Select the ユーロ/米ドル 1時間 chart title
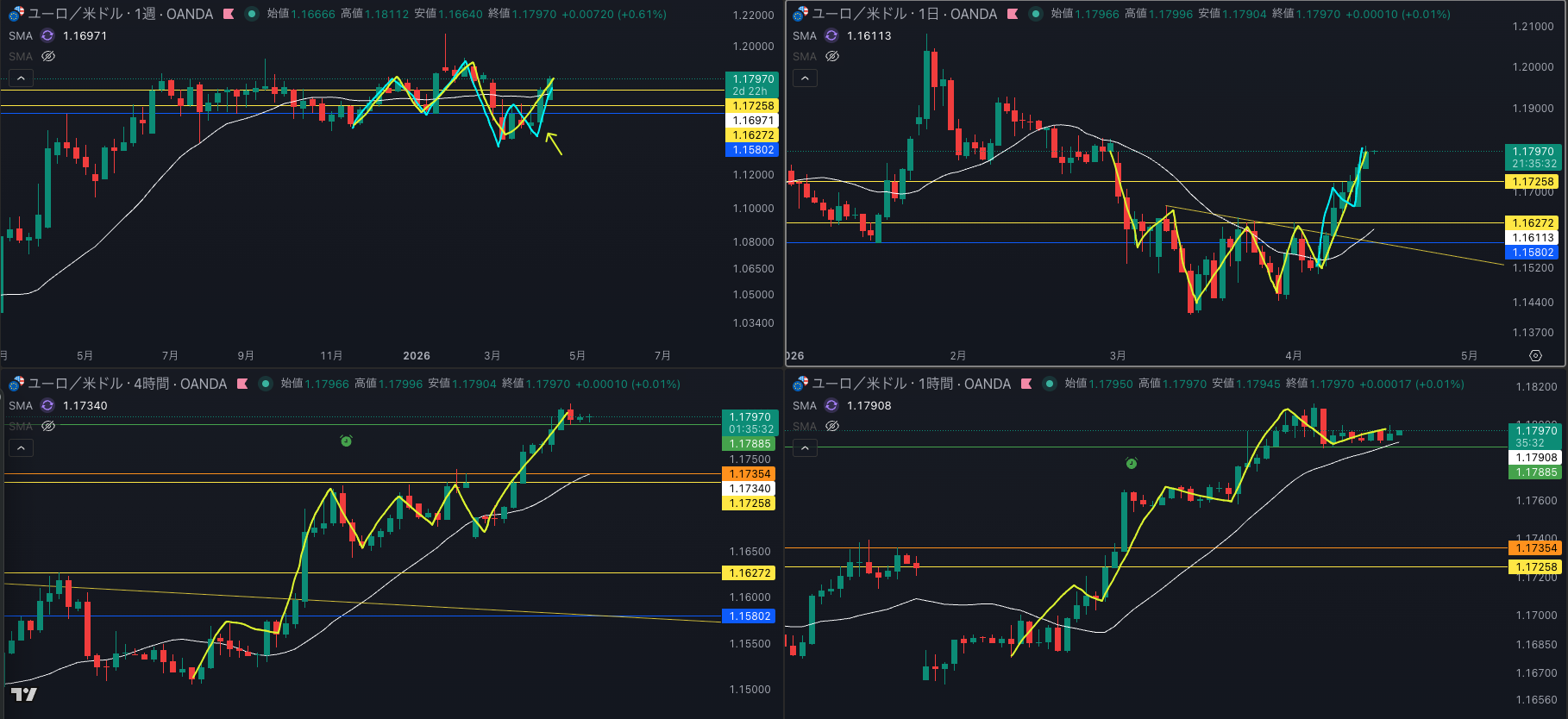1568x719 pixels. pyautogui.click(x=911, y=384)
